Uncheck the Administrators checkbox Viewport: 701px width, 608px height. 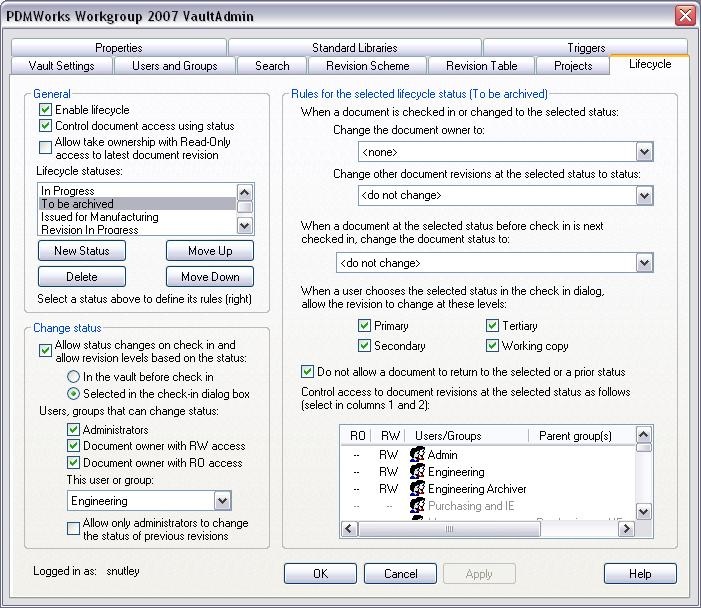[73, 430]
